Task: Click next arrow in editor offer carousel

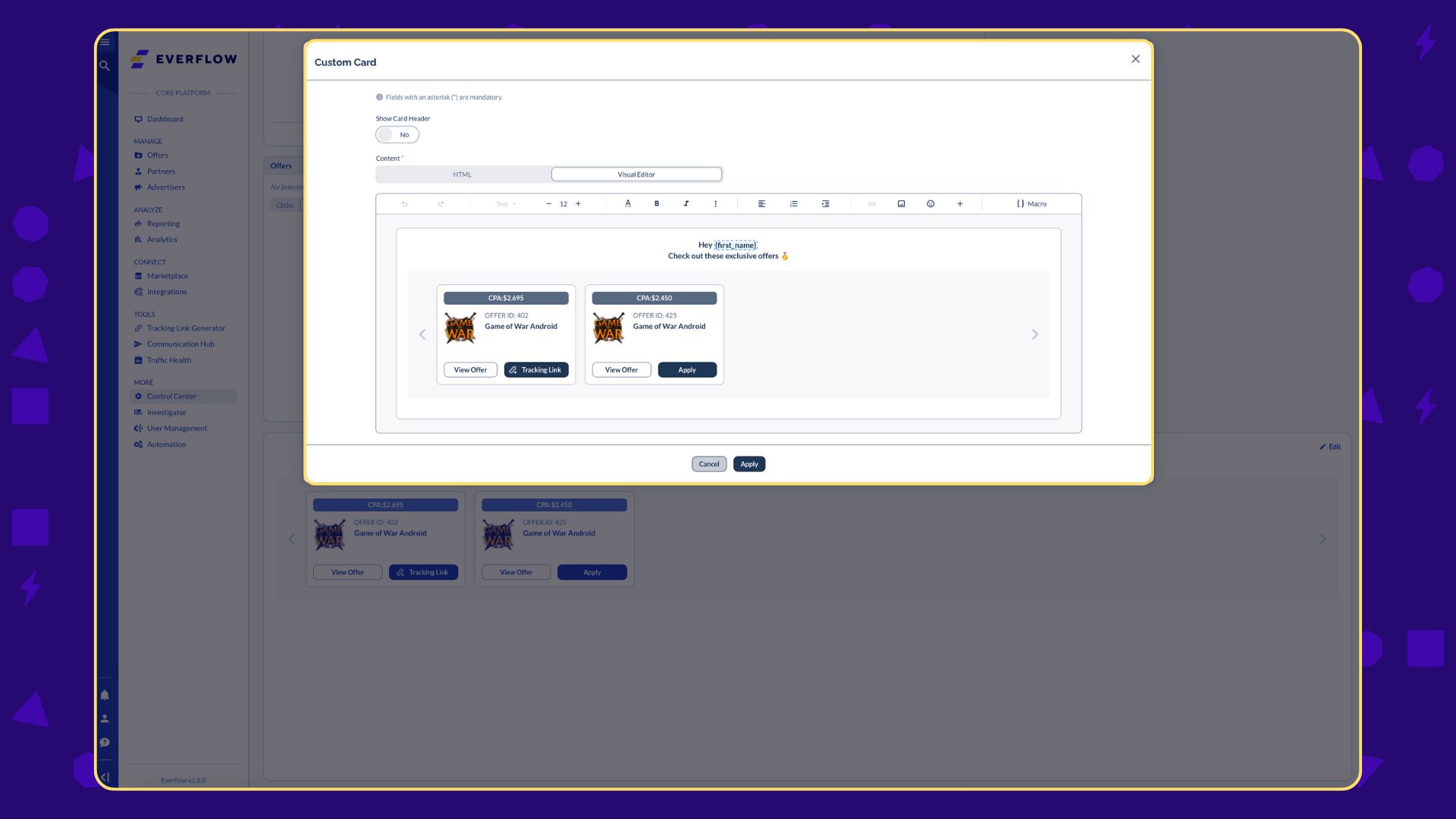Action: pyautogui.click(x=1034, y=334)
